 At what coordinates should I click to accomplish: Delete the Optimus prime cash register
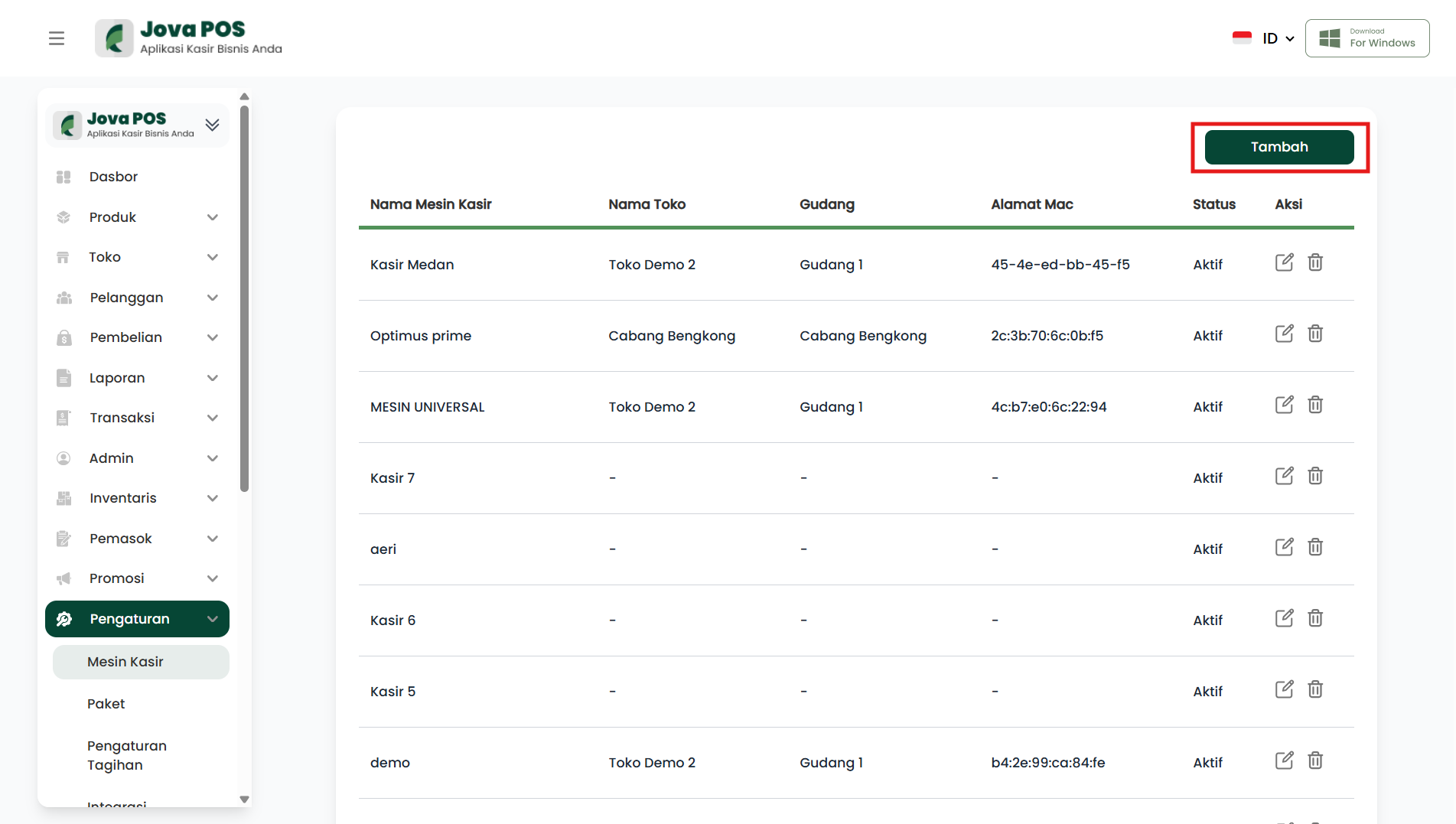coord(1314,334)
